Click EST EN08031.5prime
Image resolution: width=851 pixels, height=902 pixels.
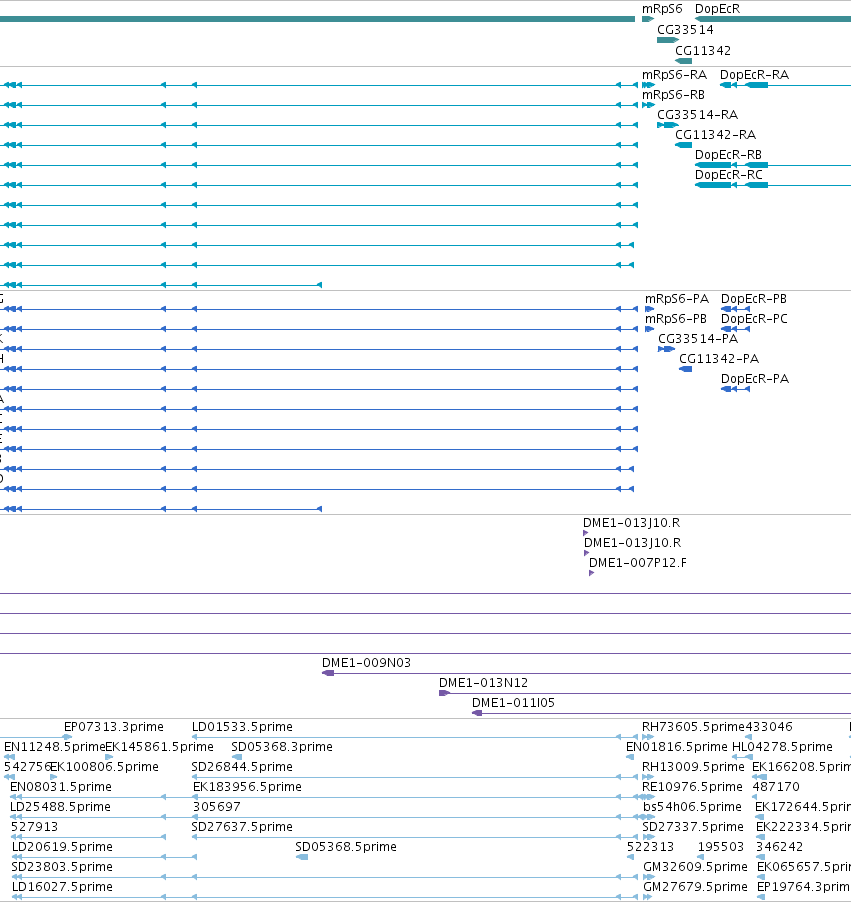60,786
